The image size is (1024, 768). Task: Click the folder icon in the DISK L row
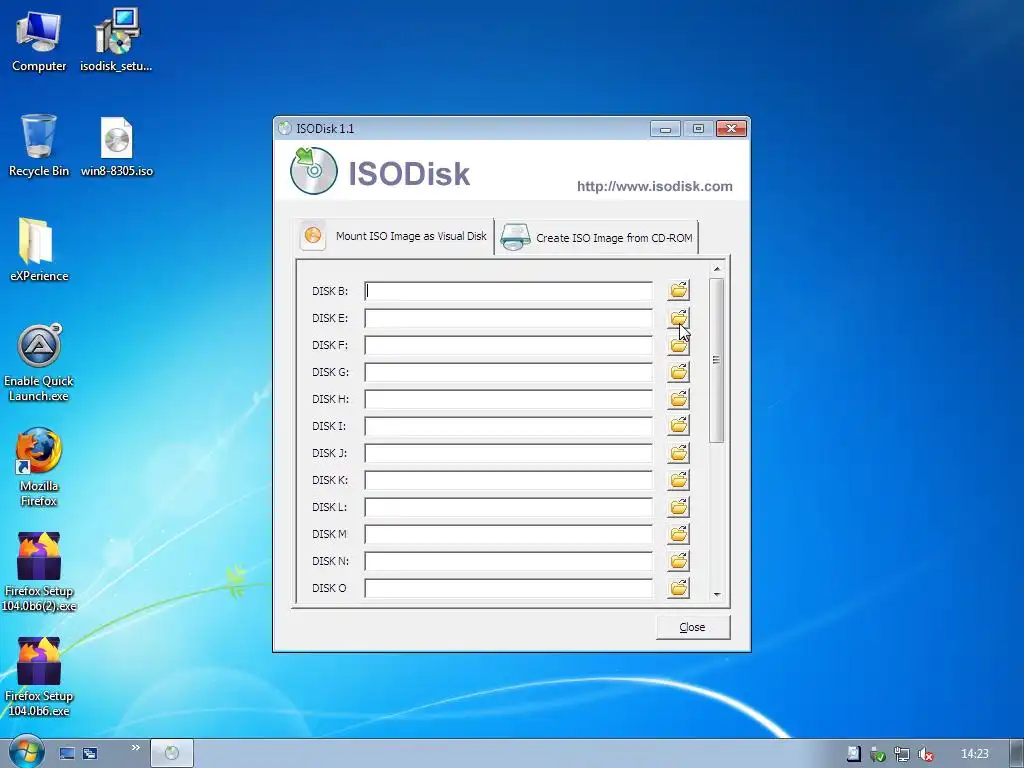[679, 507]
